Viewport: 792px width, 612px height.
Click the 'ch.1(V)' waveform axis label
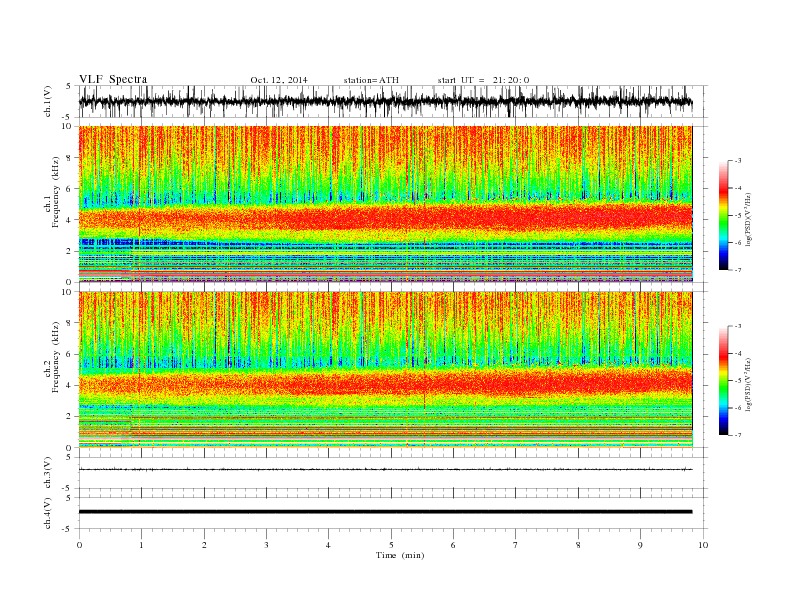pos(48,101)
